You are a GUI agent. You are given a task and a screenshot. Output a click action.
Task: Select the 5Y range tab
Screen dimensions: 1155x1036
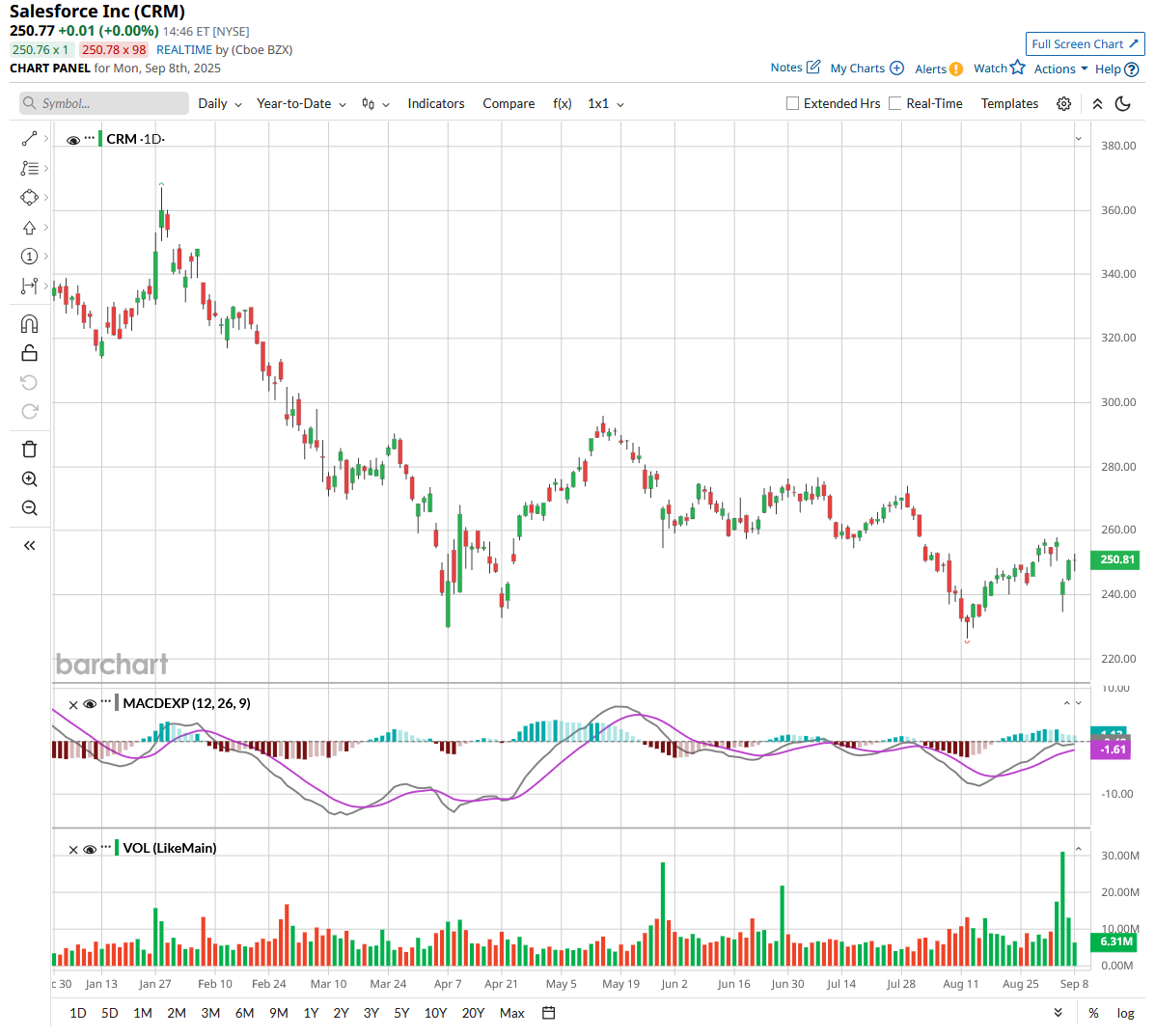coord(401,1013)
